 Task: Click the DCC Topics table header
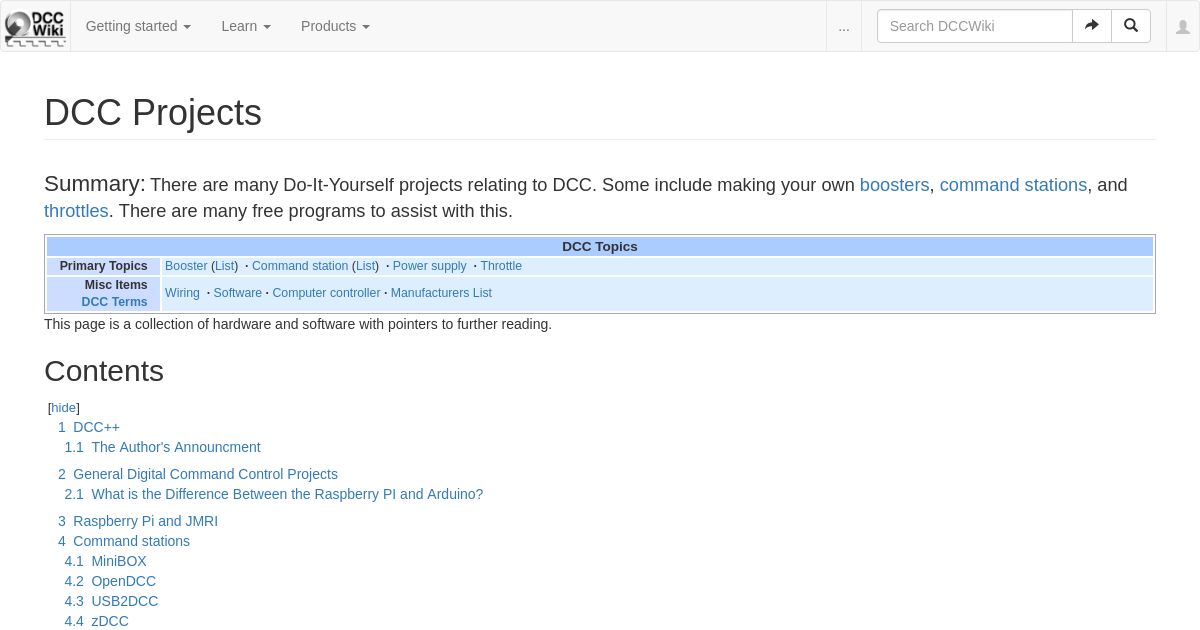(600, 247)
